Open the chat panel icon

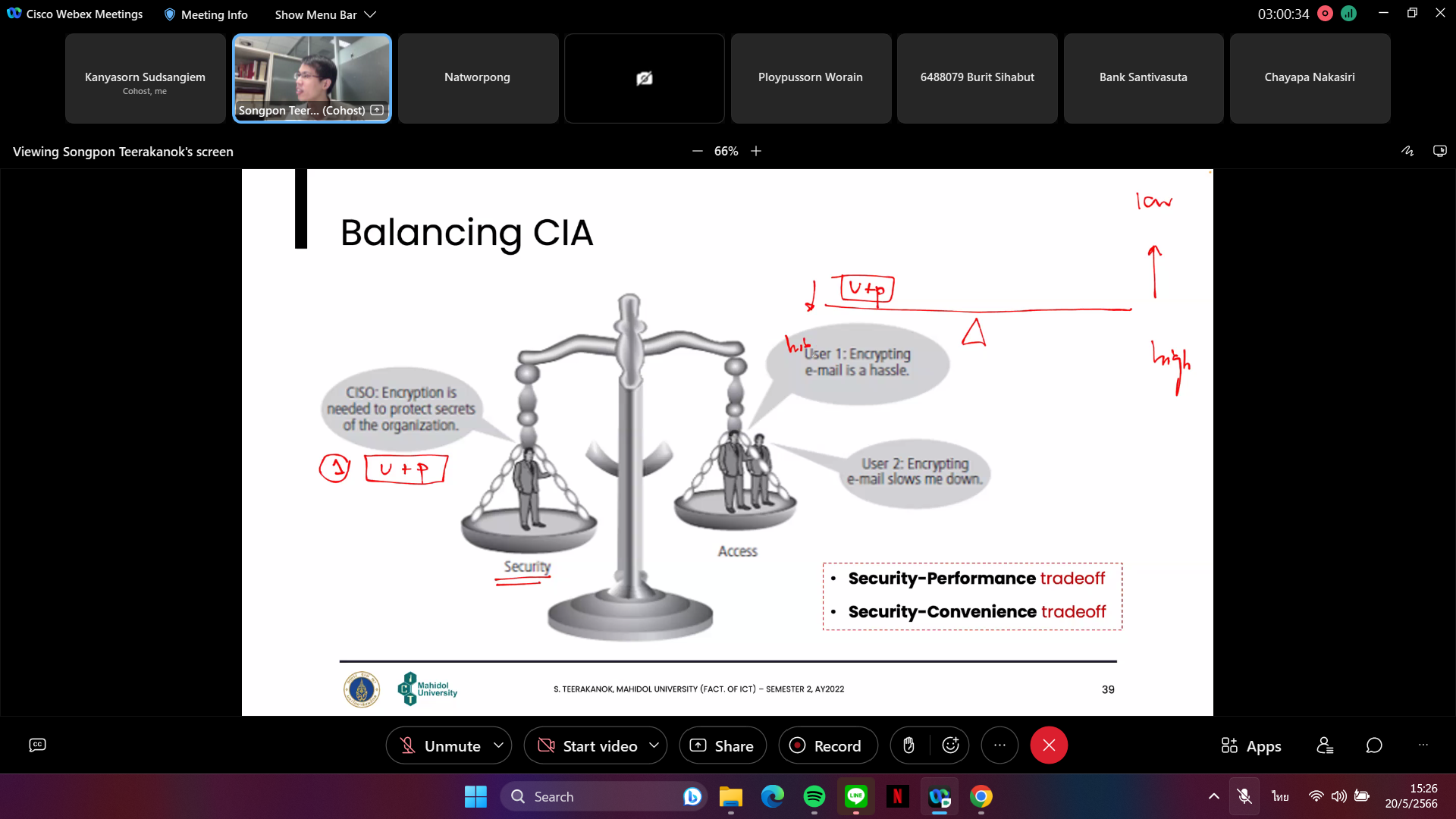point(1374,745)
